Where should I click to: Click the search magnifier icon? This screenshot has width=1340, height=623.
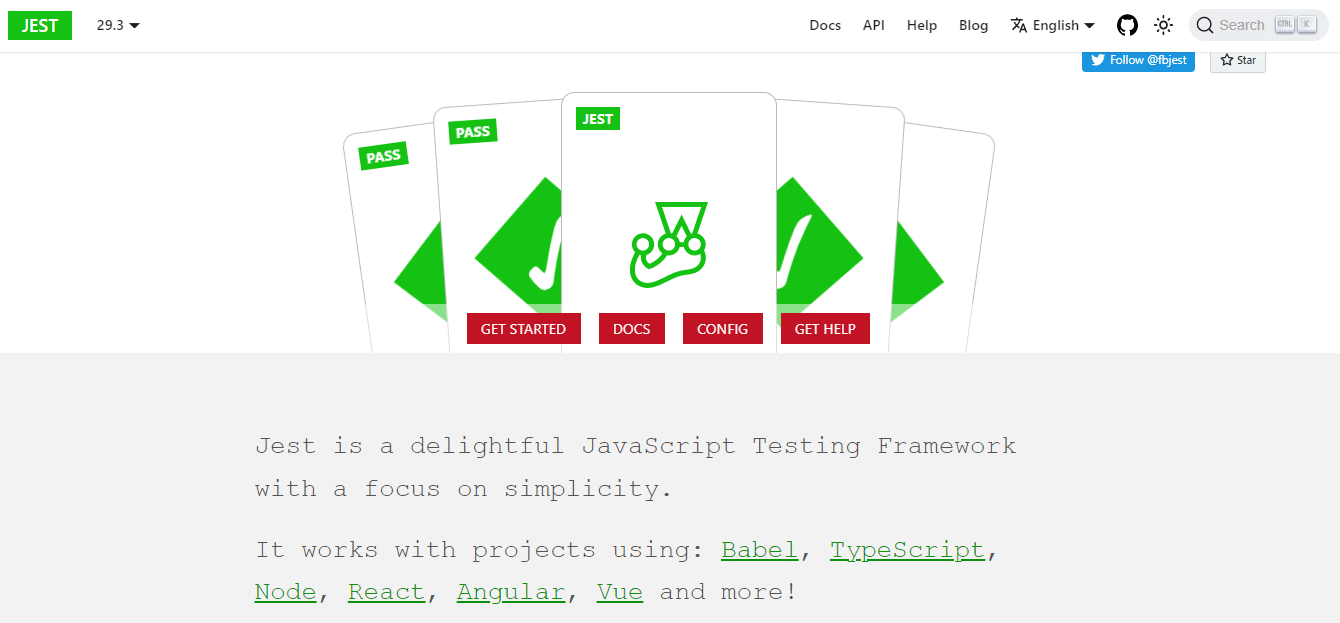point(1205,24)
